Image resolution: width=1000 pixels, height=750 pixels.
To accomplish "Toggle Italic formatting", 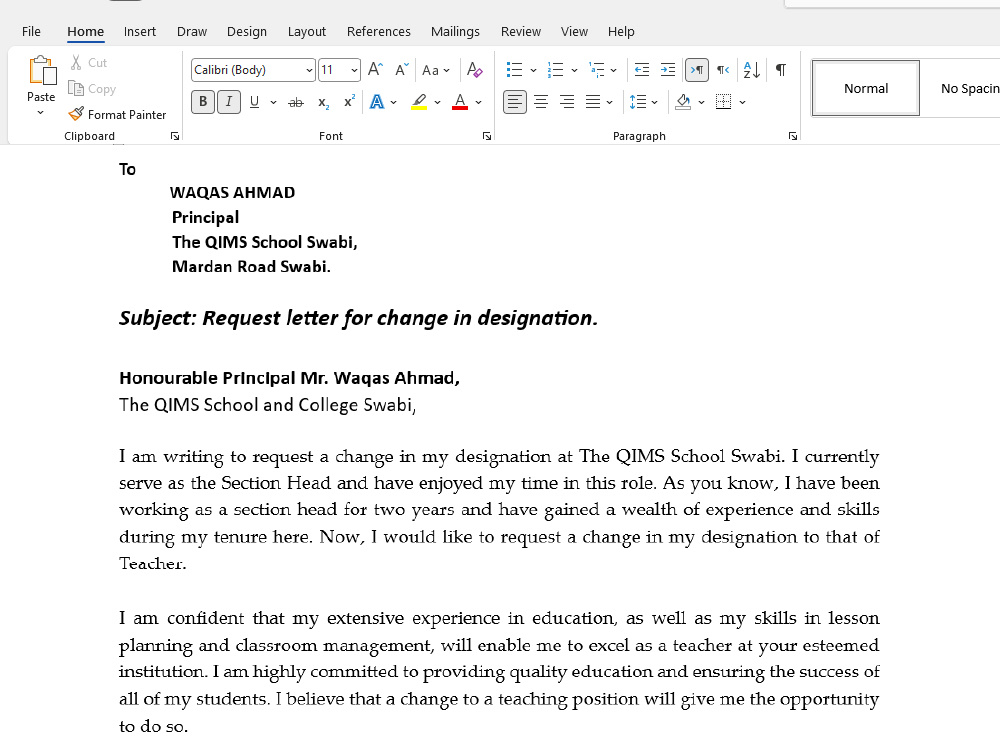I will (x=229, y=101).
